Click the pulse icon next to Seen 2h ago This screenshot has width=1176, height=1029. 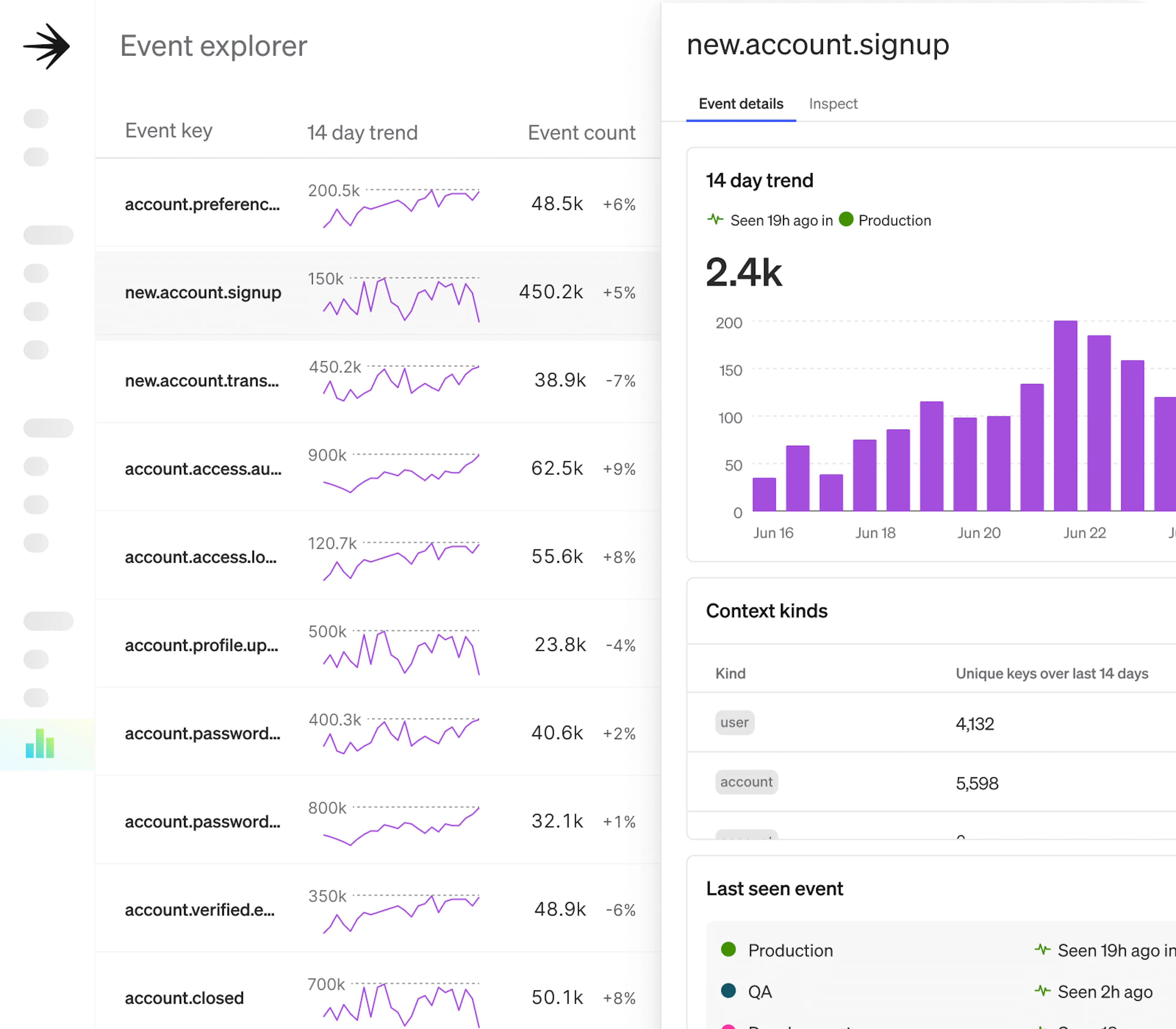(x=1042, y=990)
